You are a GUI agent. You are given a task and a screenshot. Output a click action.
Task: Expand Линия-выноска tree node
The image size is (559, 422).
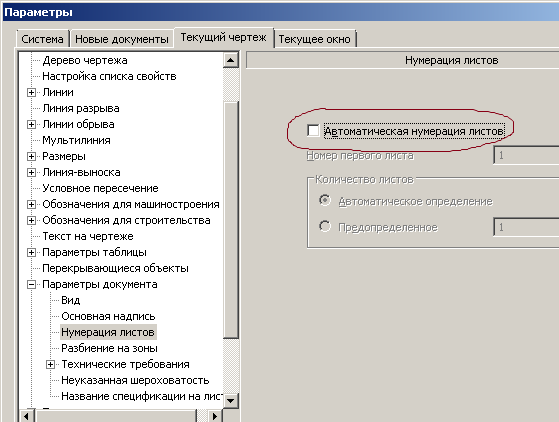click(x=31, y=173)
